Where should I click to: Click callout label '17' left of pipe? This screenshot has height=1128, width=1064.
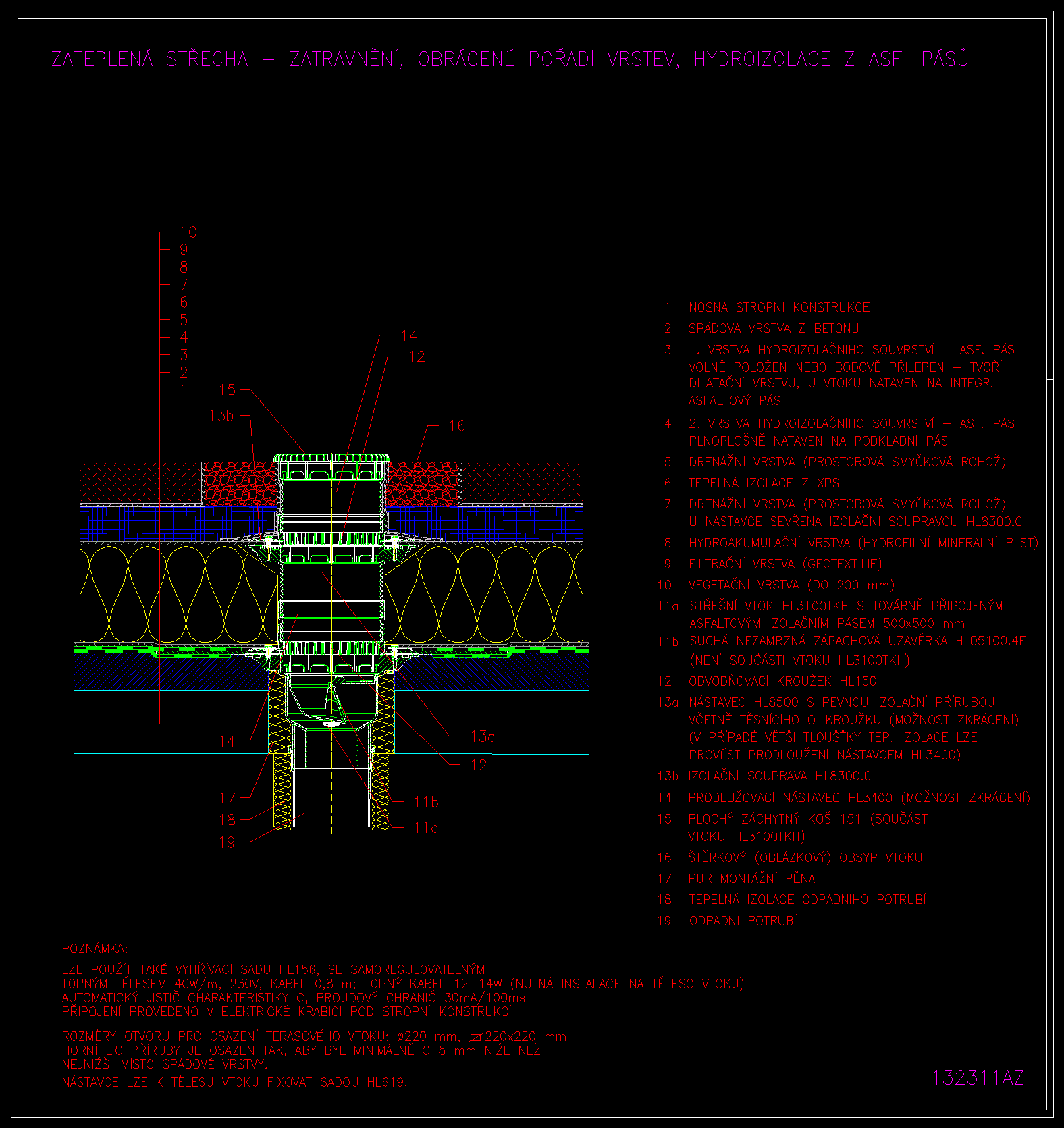coord(228,799)
